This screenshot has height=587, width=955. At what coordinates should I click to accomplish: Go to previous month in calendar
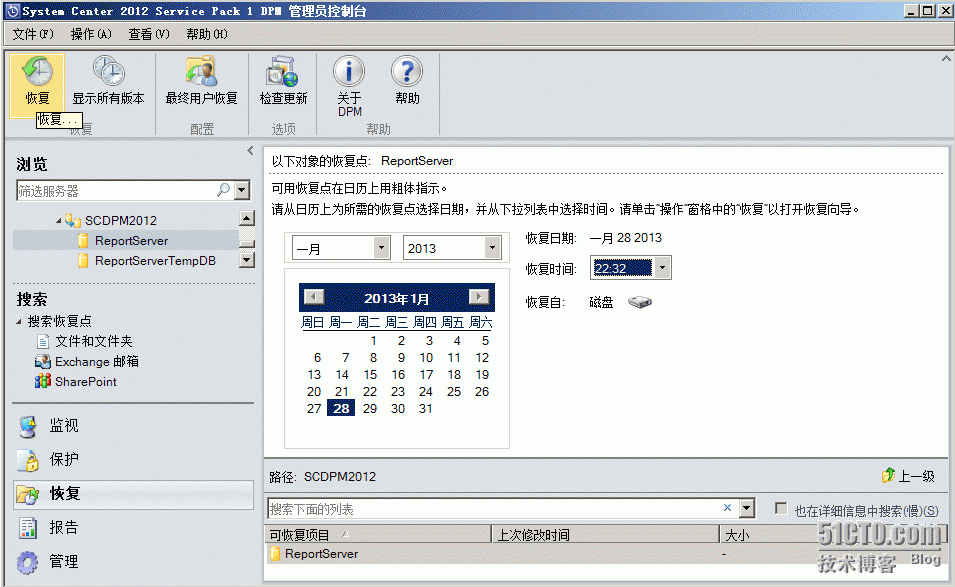pyautogui.click(x=314, y=297)
